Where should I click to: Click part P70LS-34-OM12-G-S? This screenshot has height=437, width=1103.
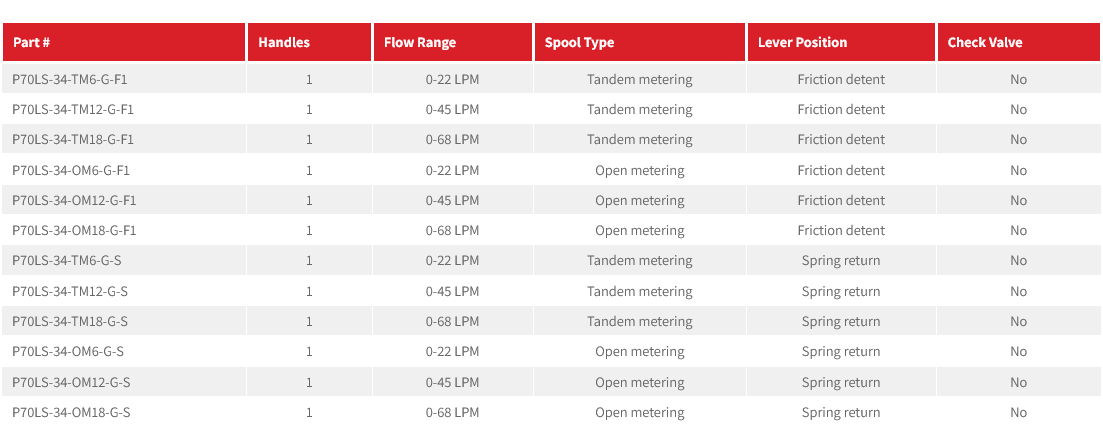pos(71,382)
